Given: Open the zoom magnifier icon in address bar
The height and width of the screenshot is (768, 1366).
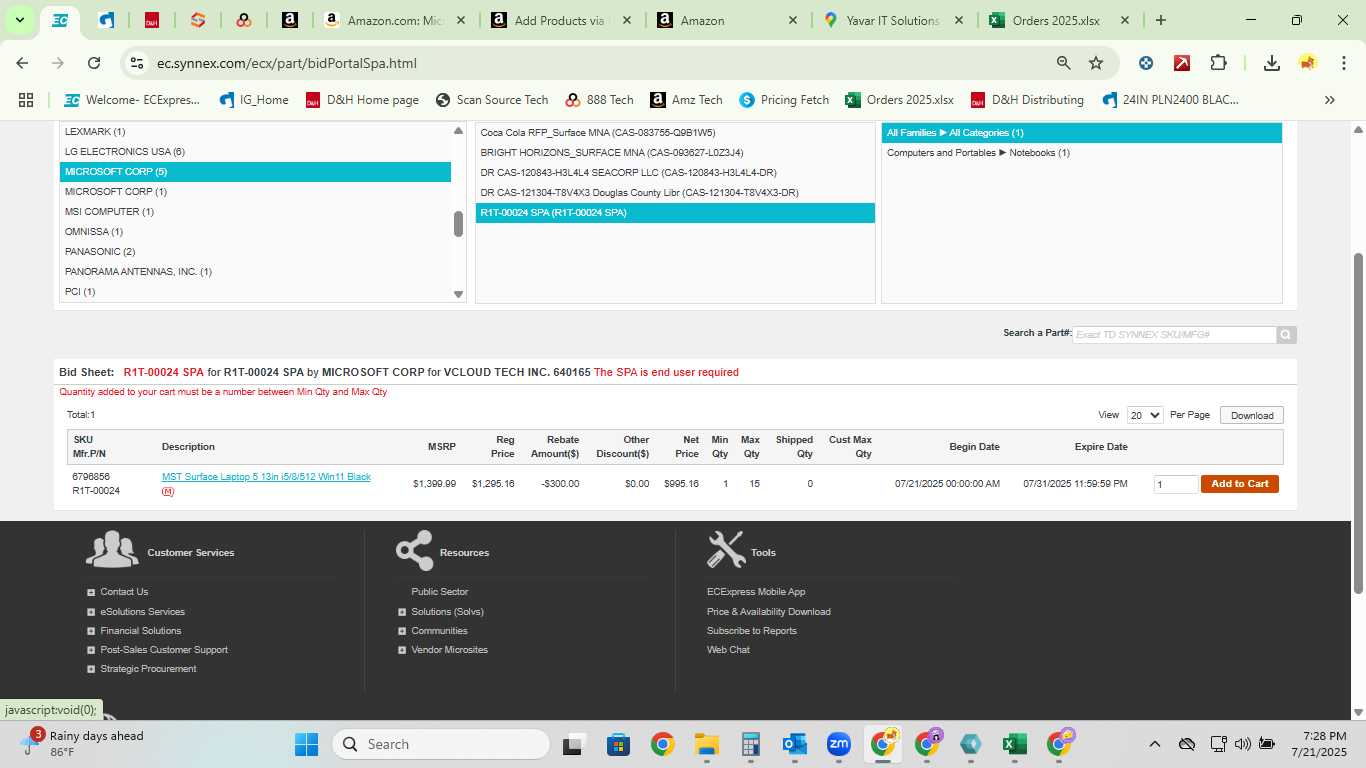Looking at the screenshot, I should pyautogui.click(x=1064, y=63).
